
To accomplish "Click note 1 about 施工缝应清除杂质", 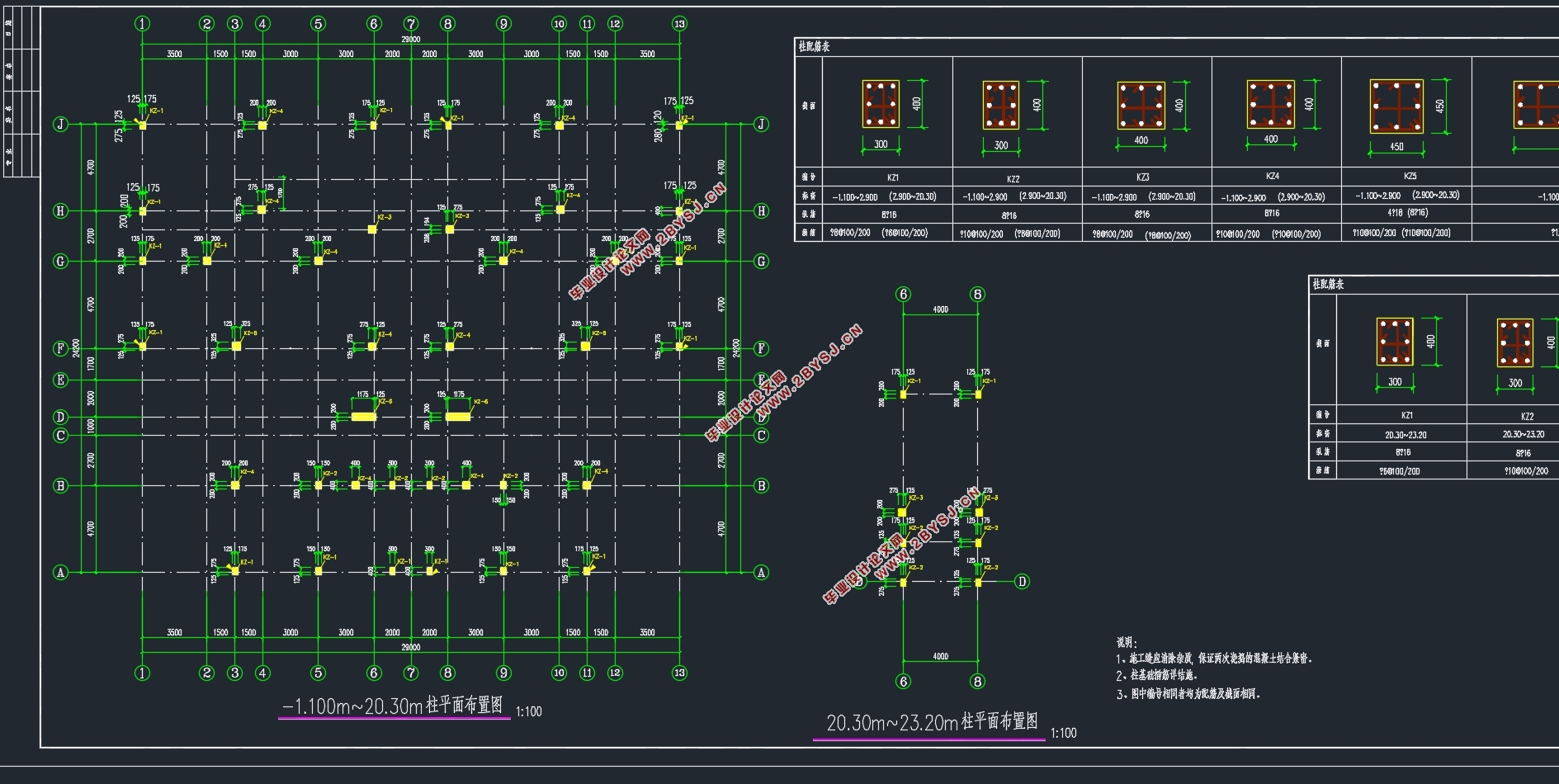I will 1213,659.
